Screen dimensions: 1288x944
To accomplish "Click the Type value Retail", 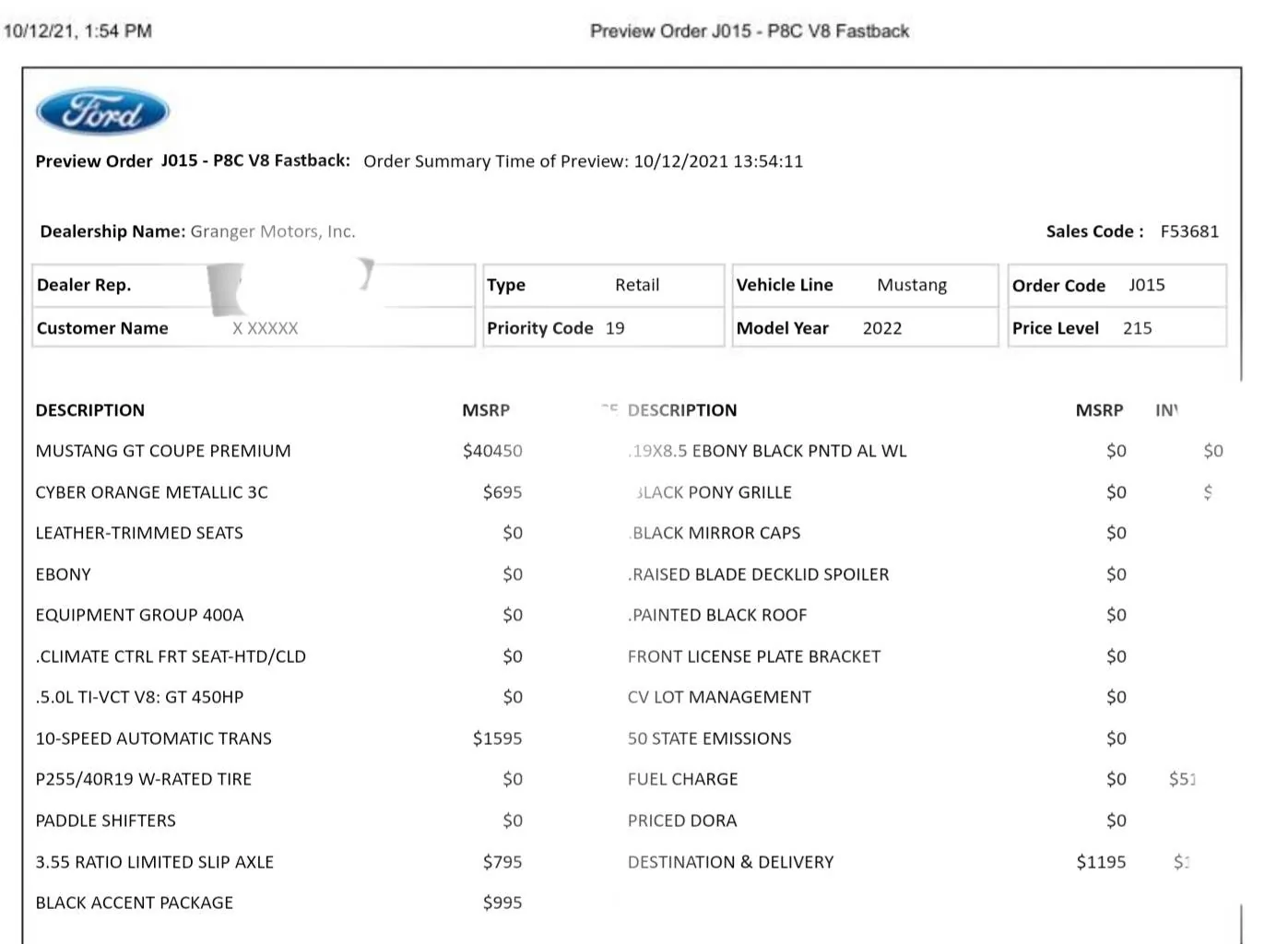I will 637,285.
